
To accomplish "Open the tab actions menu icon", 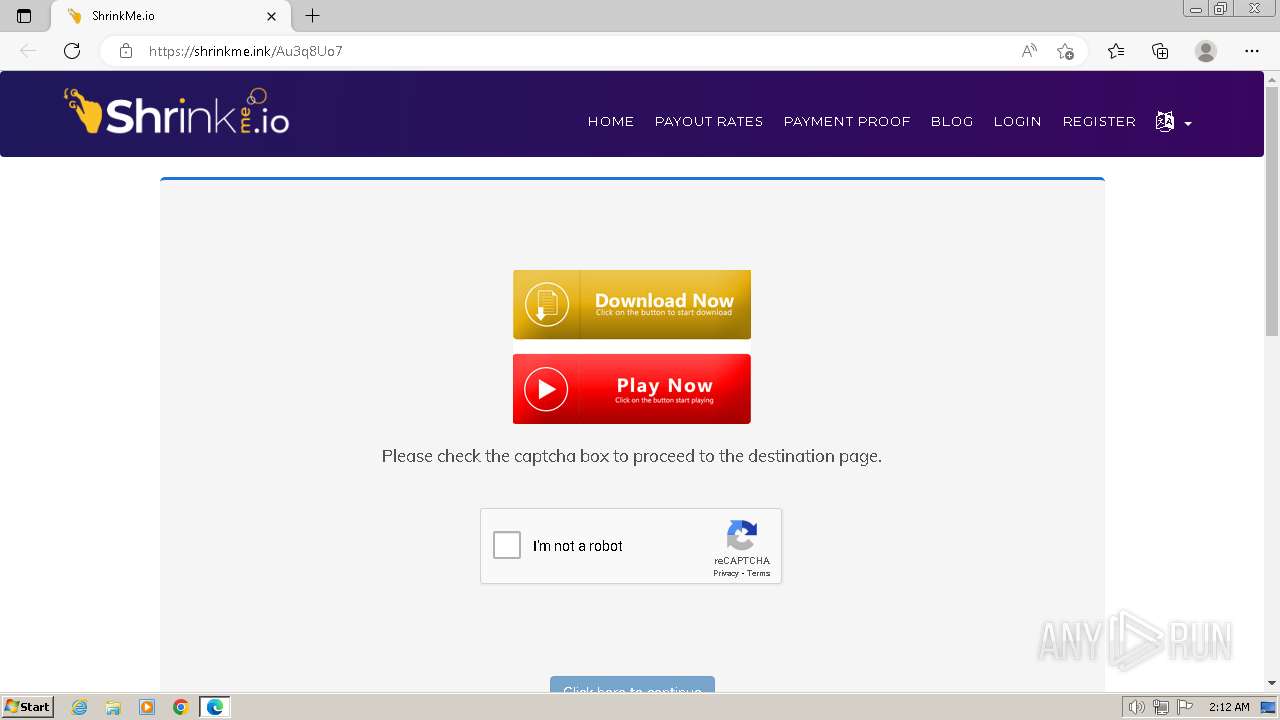I will point(24,16).
